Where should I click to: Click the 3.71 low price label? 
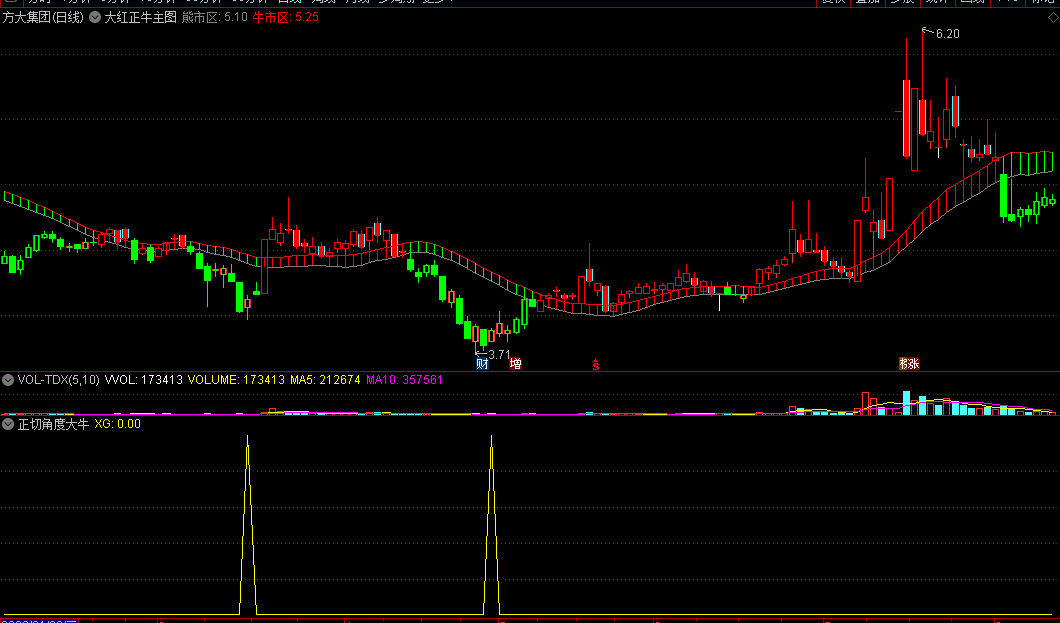(499, 354)
